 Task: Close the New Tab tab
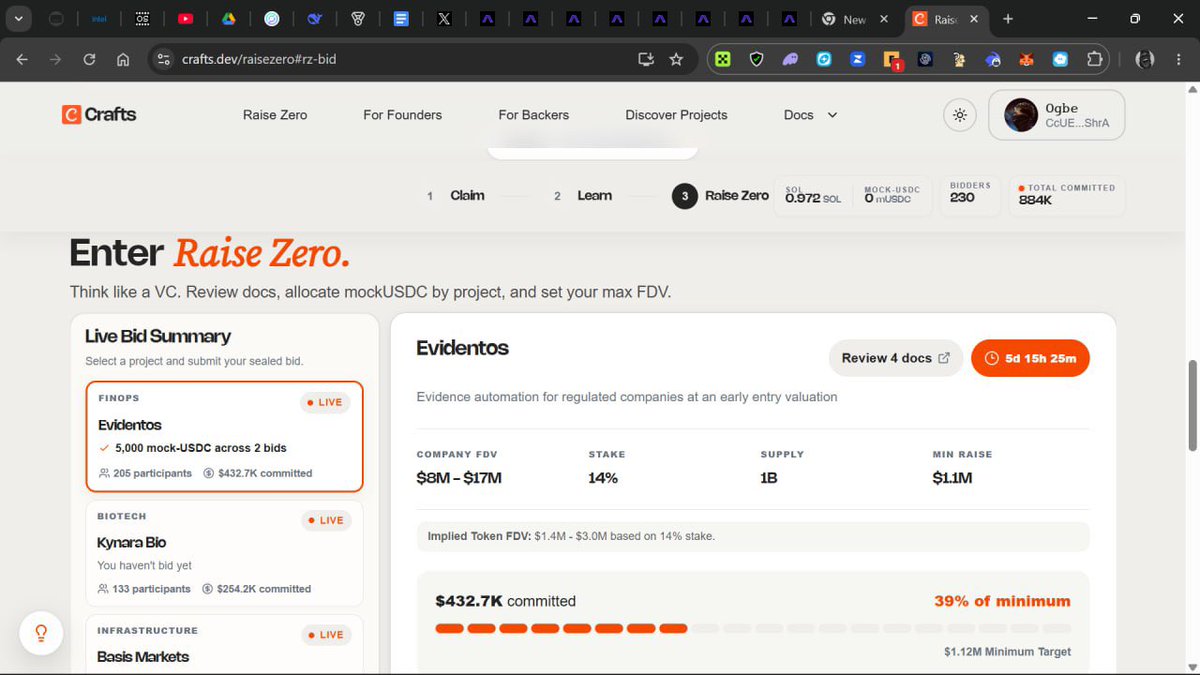point(883,19)
